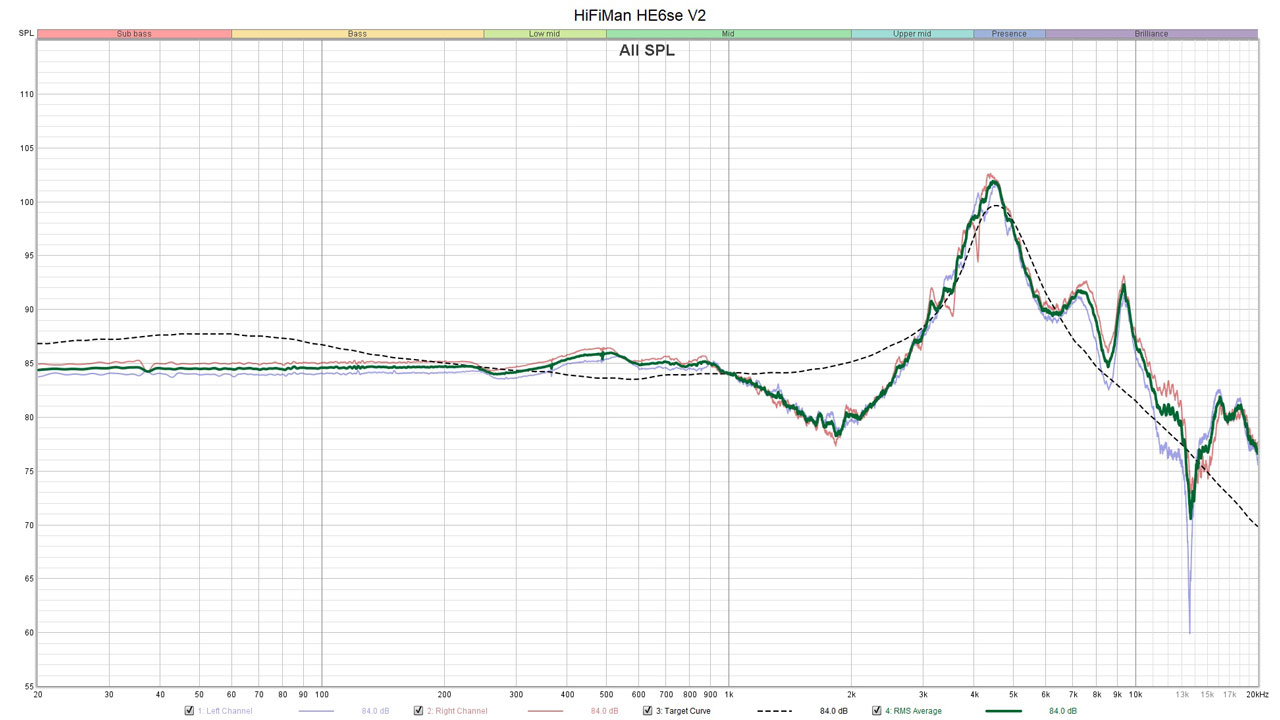Viewport: 1280px width, 720px height.
Task: Click the Left Channel purple line sample
Action: pyautogui.click(x=316, y=711)
